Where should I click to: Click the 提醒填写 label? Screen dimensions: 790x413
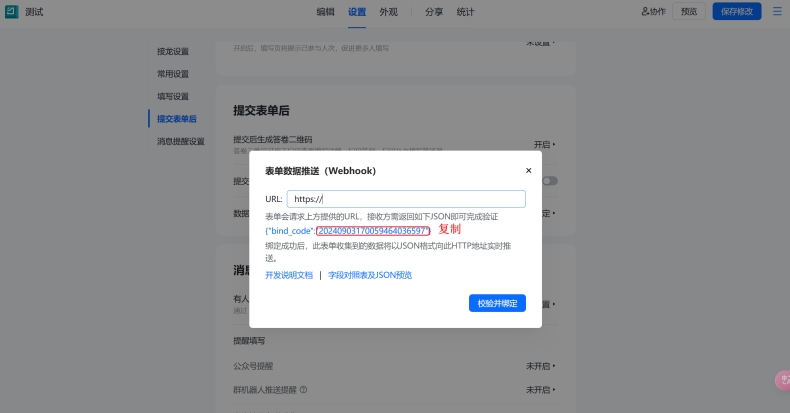click(x=249, y=341)
